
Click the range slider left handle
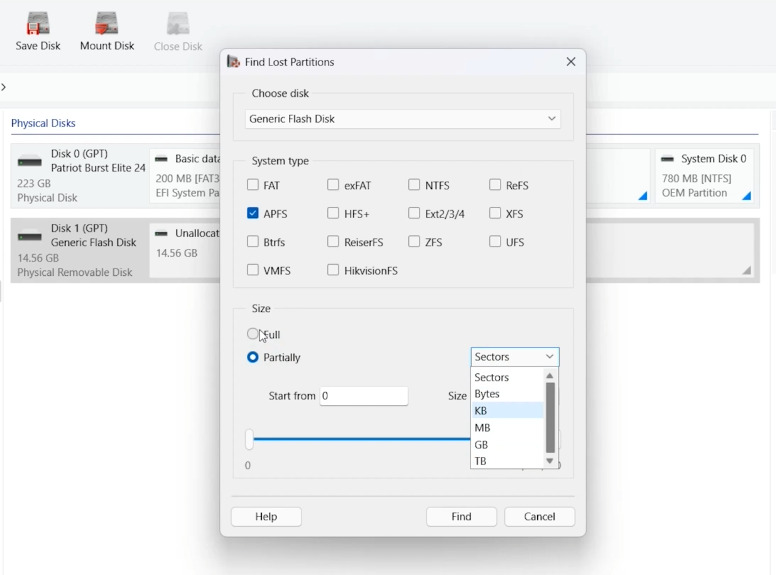coord(249,439)
